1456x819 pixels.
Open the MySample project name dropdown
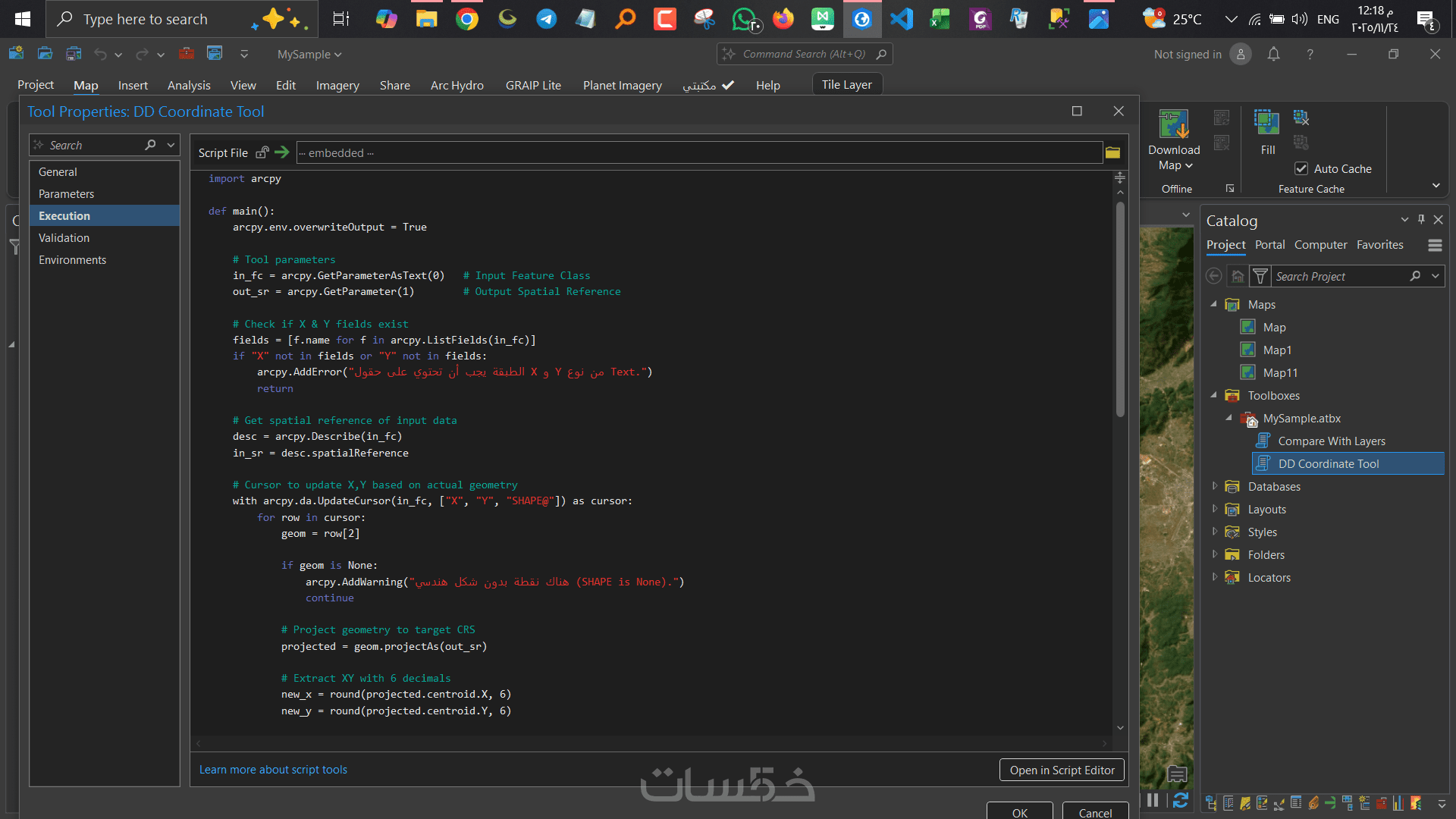[309, 54]
